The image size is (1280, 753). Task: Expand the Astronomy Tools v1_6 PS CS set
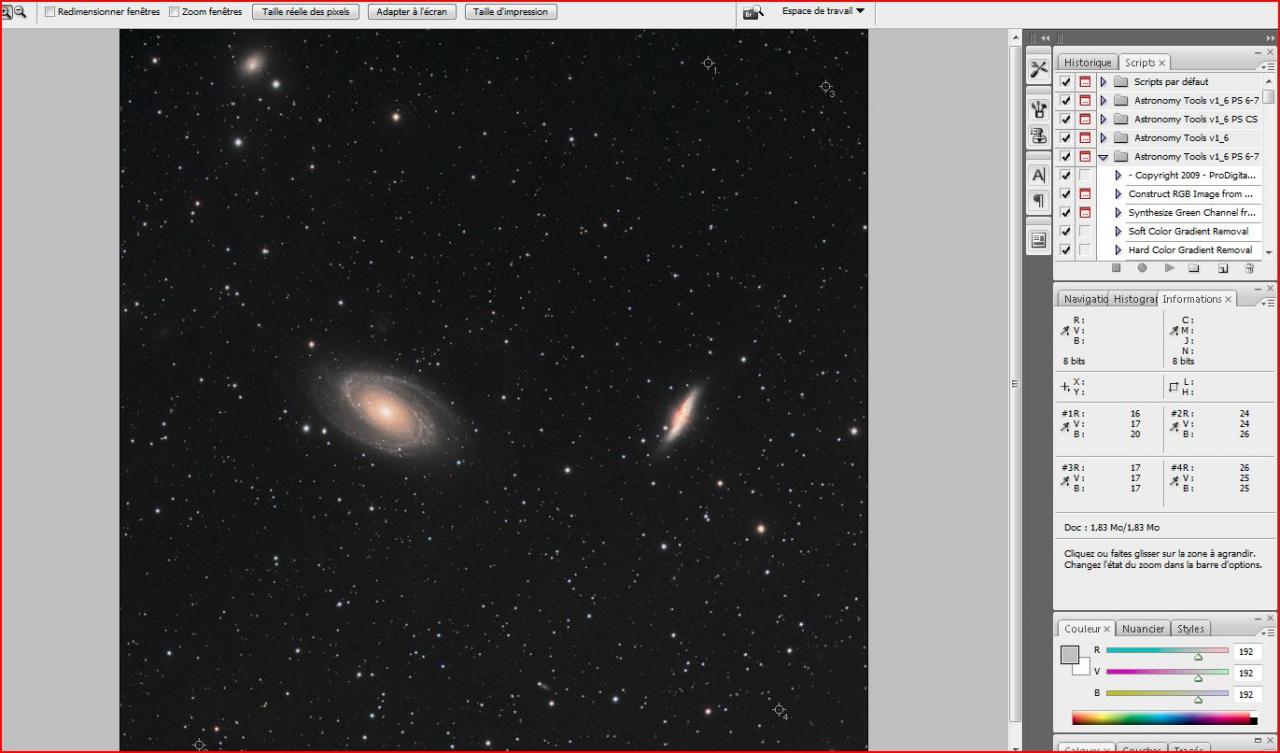tap(1103, 119)
